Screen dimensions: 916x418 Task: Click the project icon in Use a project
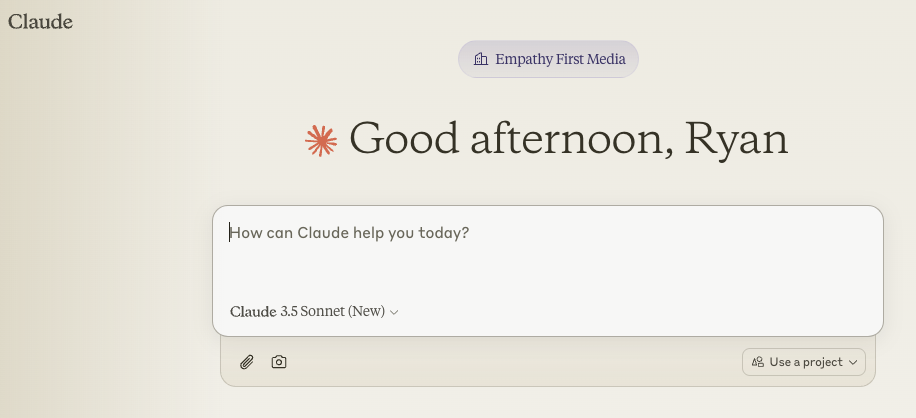(x=758, y=362)
